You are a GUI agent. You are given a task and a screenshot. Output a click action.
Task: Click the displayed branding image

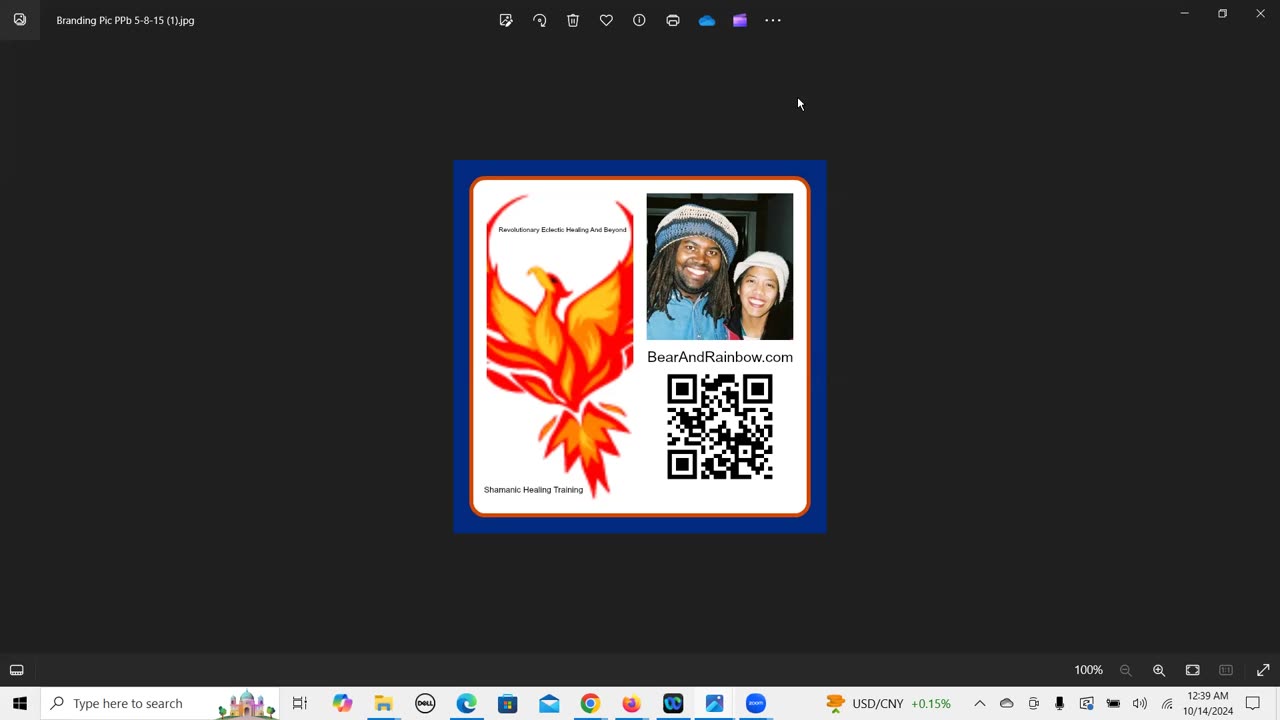tap(640, 346)
